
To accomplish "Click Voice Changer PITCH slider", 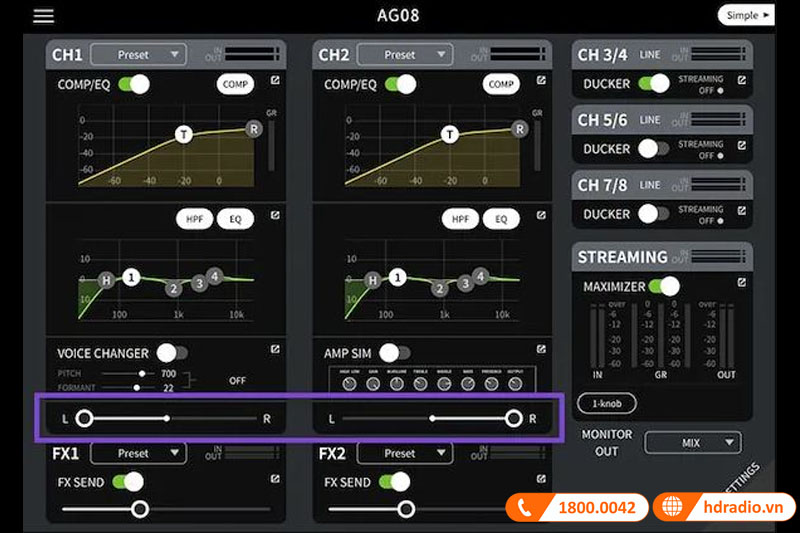I will click(128, 374).
